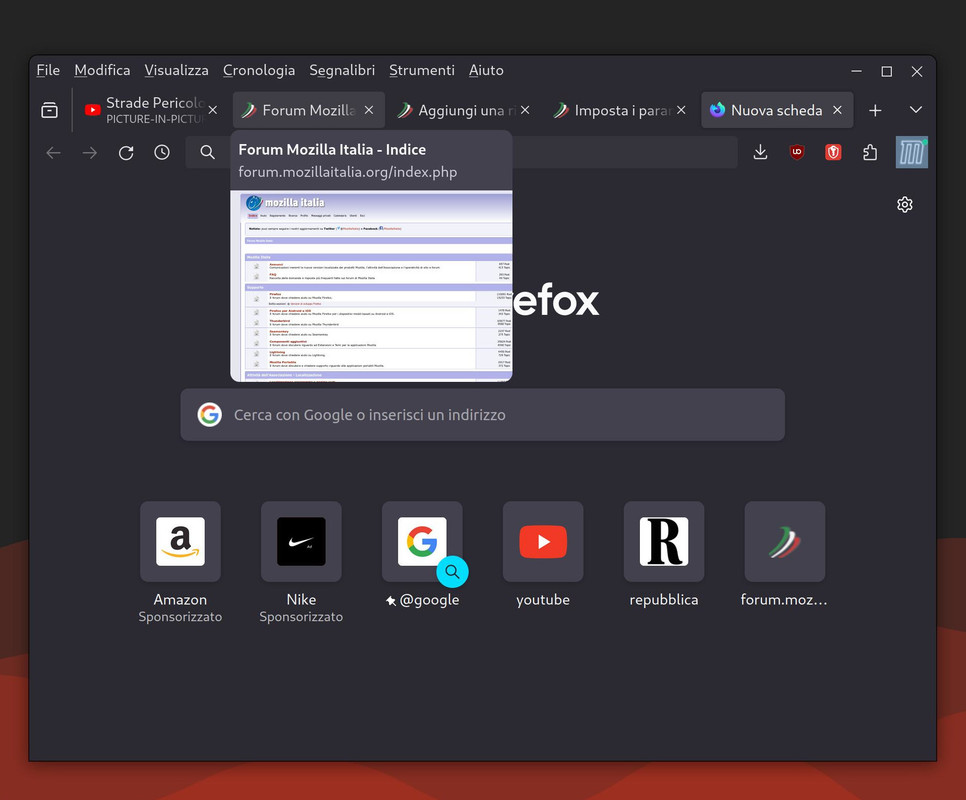Viewport: 966px width, 800px height.
Task: Open Firefox View tab overview icon
Action: pos(49,110)
